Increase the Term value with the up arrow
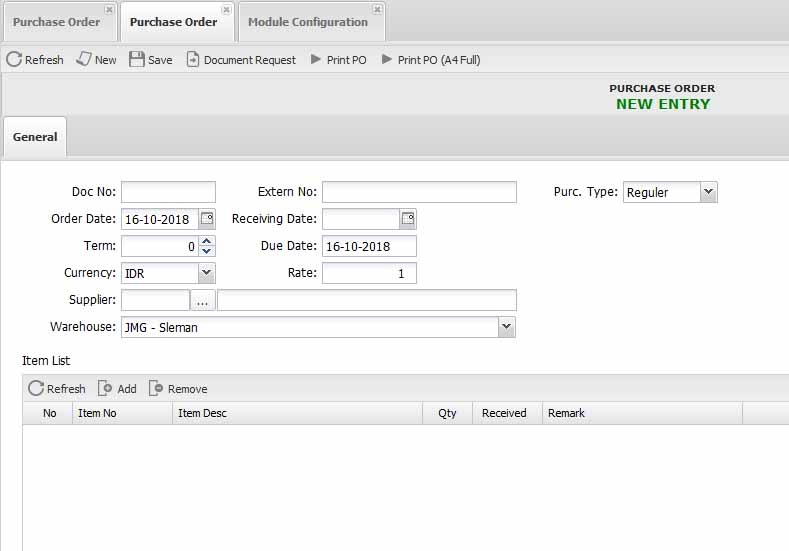 tap(207, 241)
